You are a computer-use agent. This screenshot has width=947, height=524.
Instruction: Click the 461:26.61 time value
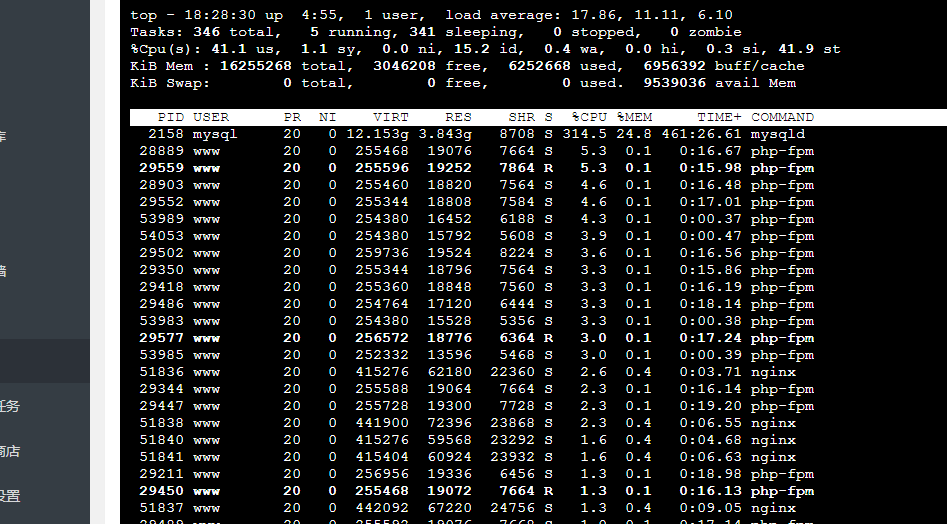pyautogui.click(x=702, y=134)
